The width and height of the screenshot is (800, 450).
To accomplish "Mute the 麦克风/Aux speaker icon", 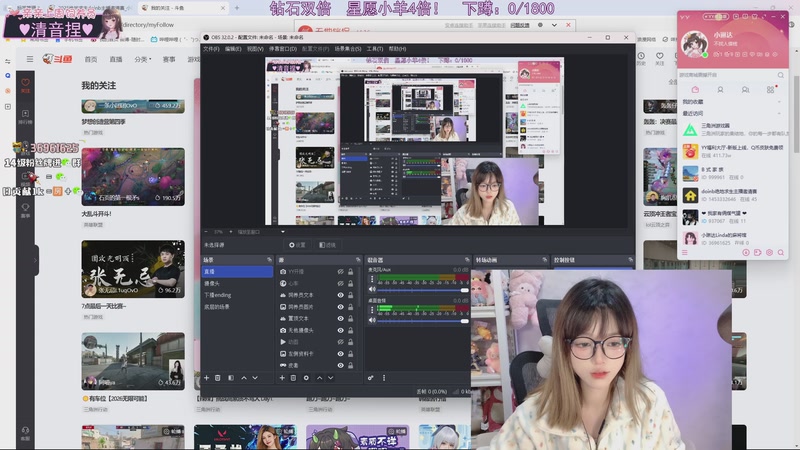I will pos(372,289).
